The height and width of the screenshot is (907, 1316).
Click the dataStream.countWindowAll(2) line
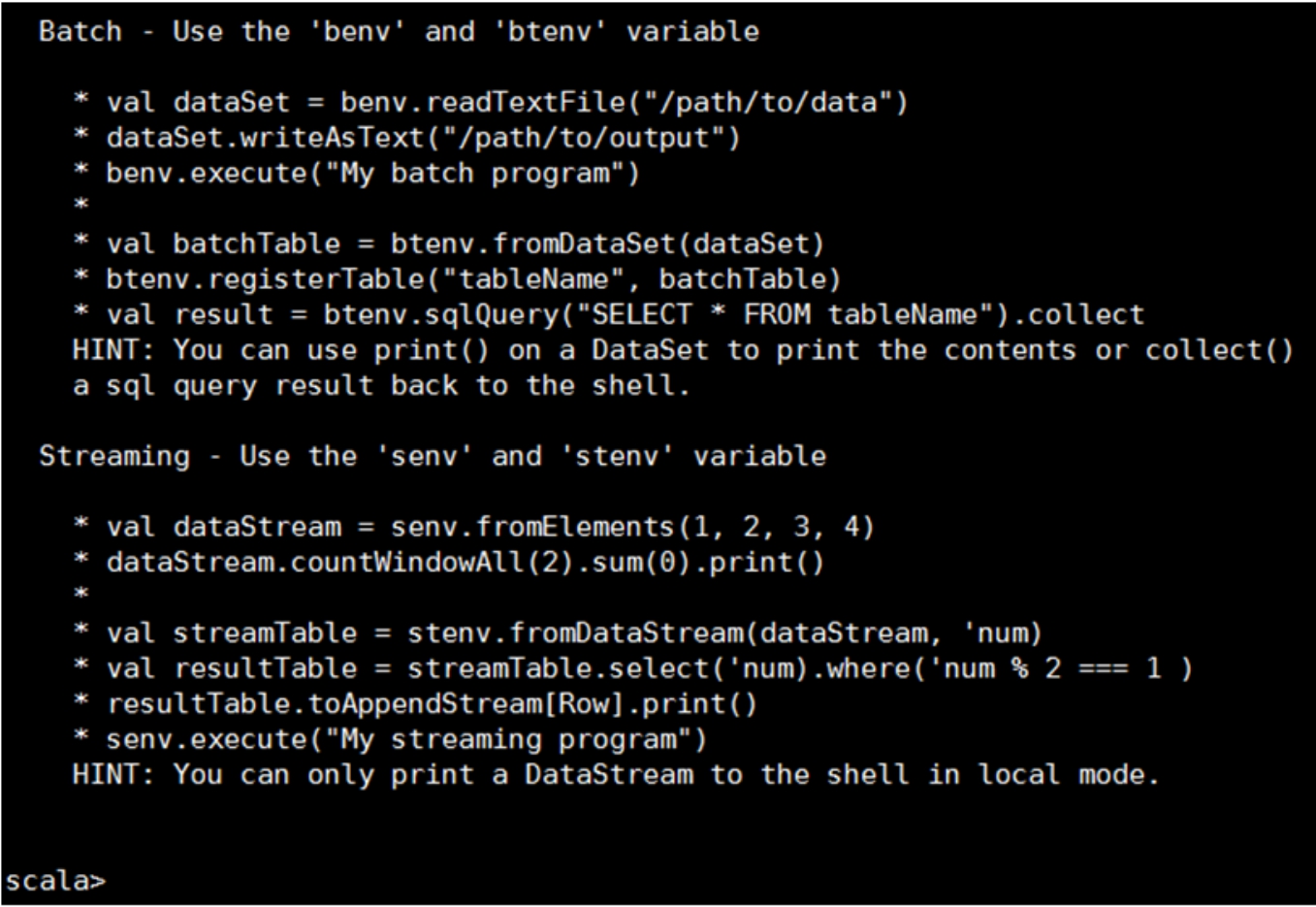465,563
